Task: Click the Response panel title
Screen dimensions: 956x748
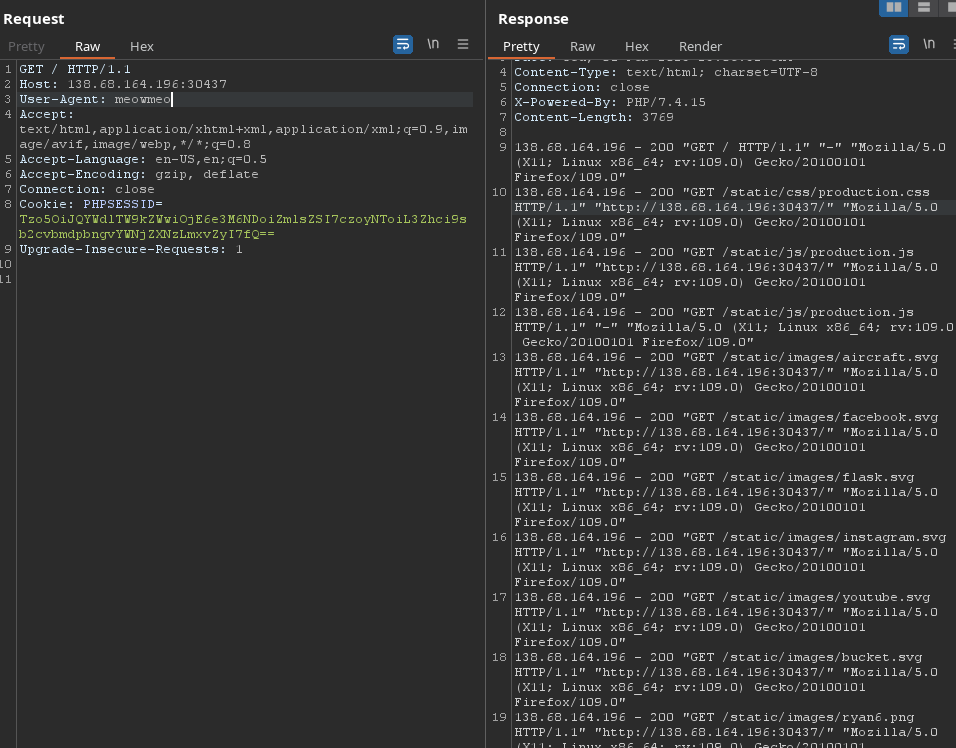Action: 533,19
